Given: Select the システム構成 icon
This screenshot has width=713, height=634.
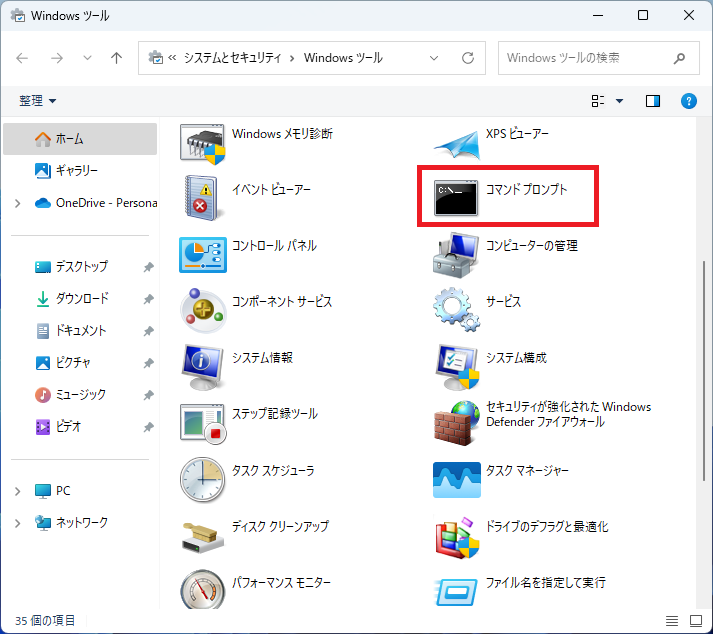Looking at the screenshot, I should point(457,367).
